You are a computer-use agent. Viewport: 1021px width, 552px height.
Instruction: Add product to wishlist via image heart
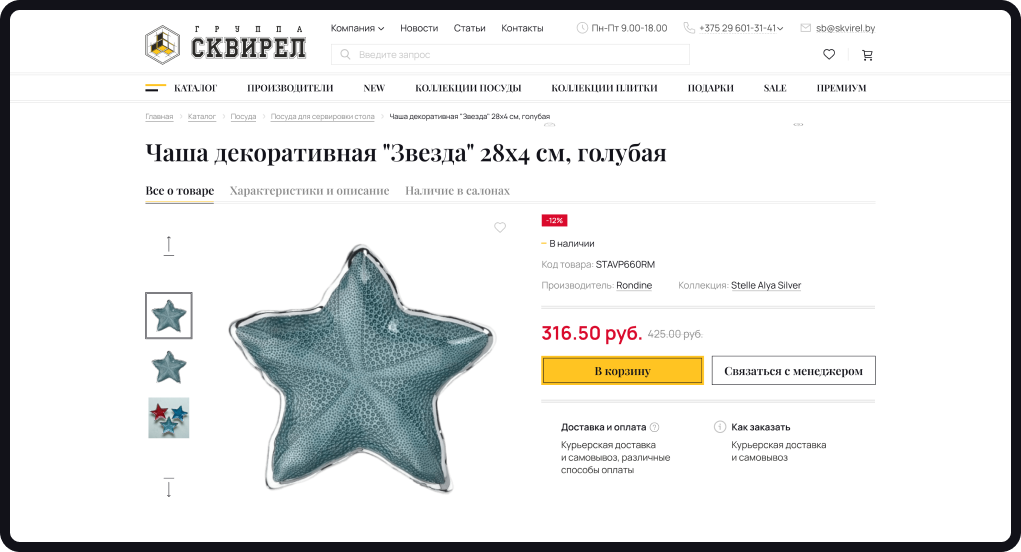(x=499, y=227)
